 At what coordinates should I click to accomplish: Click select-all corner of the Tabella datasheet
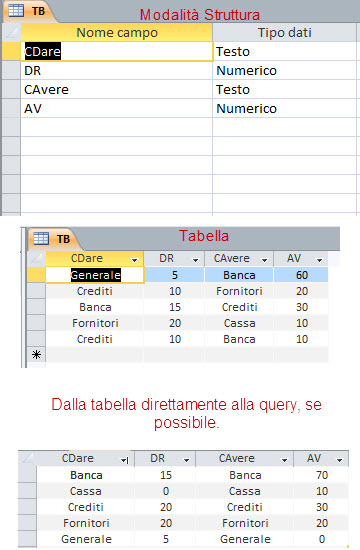36,259
